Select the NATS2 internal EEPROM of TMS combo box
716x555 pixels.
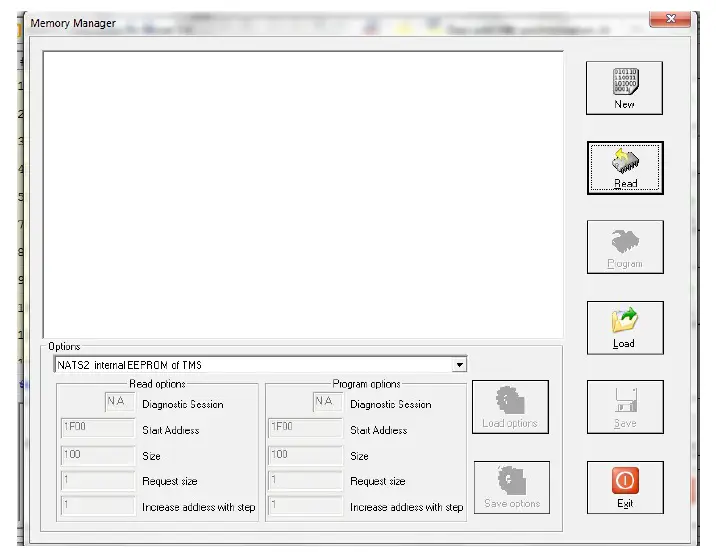(260, 365)
